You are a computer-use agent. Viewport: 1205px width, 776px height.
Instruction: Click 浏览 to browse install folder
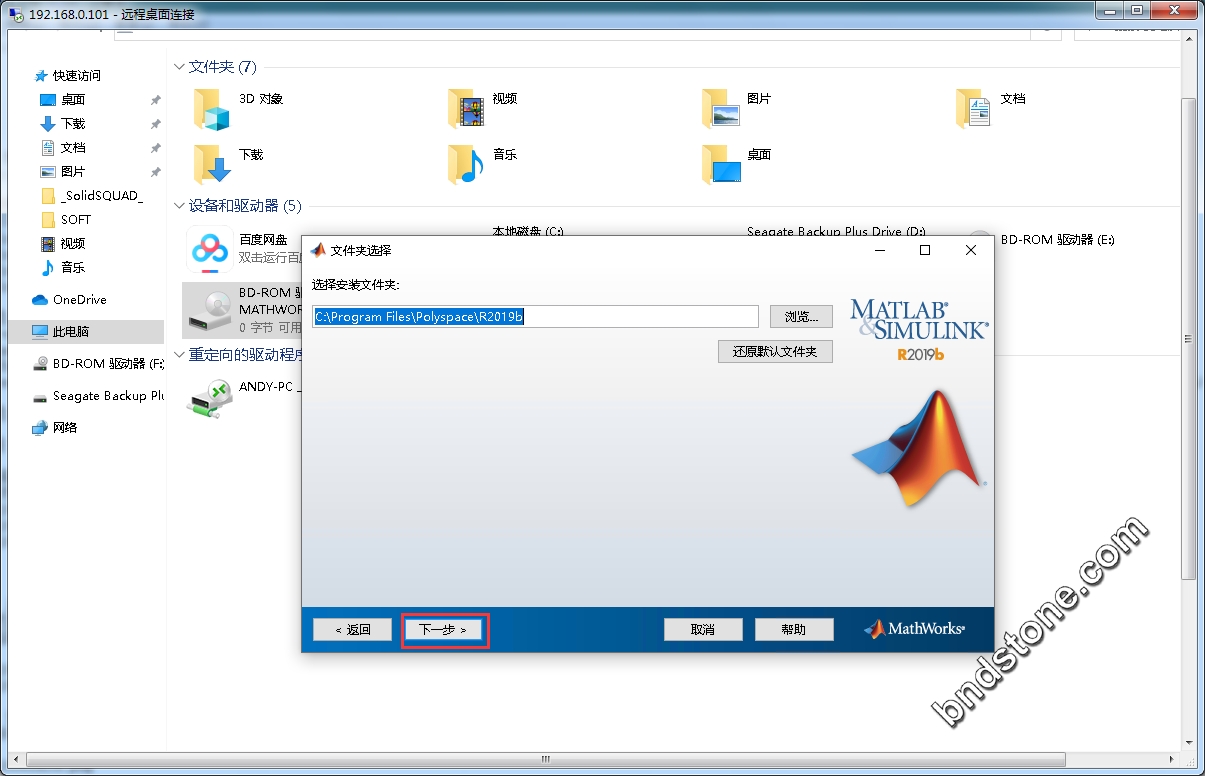[x=800, y=317]
